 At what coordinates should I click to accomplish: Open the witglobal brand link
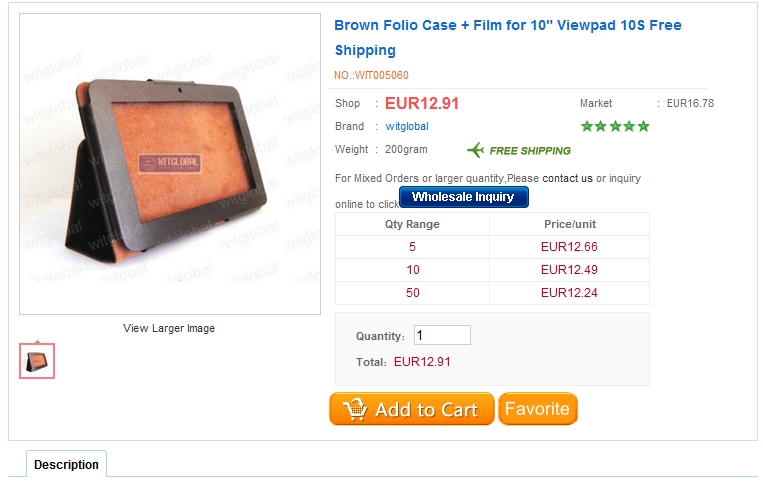point(407,126)
